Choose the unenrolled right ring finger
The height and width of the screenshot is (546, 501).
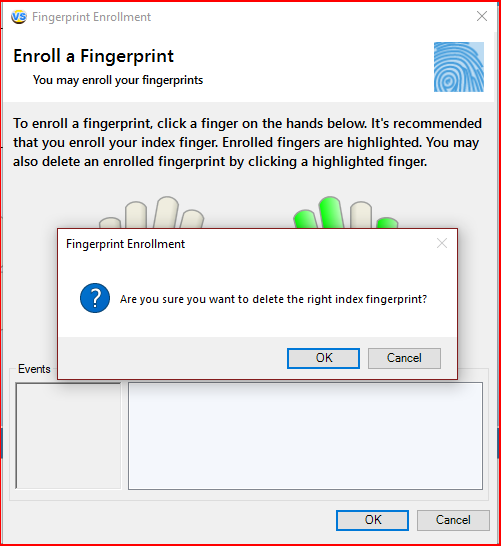coord(361,215)
